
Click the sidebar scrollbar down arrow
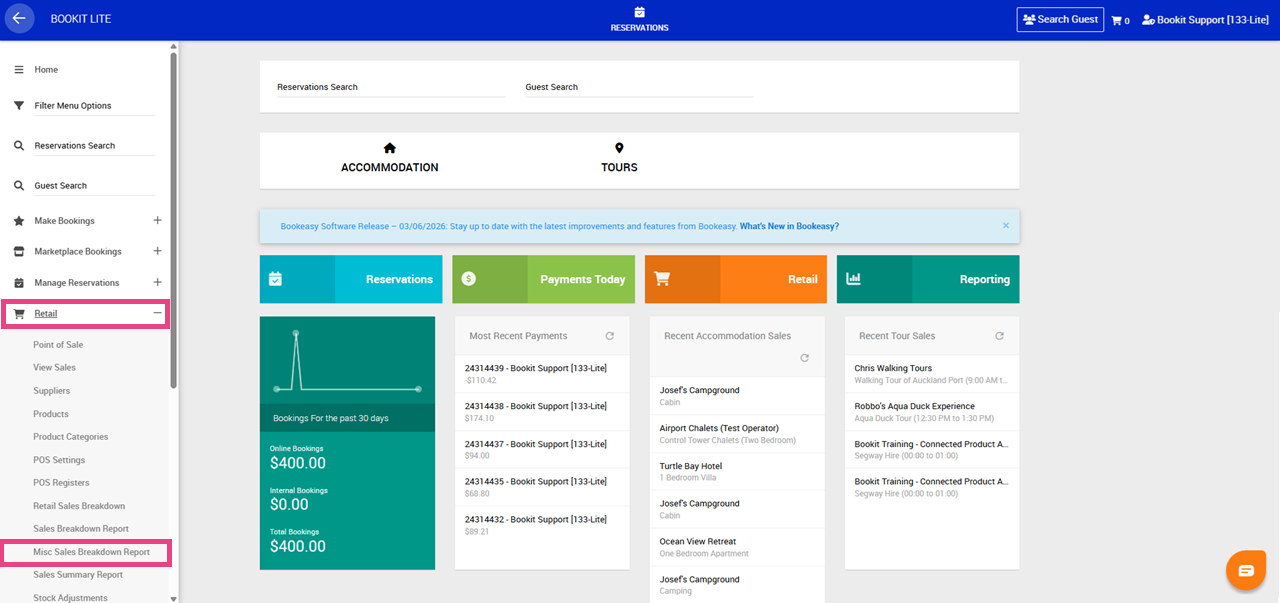pyautogui.click(x=174, y=598)
